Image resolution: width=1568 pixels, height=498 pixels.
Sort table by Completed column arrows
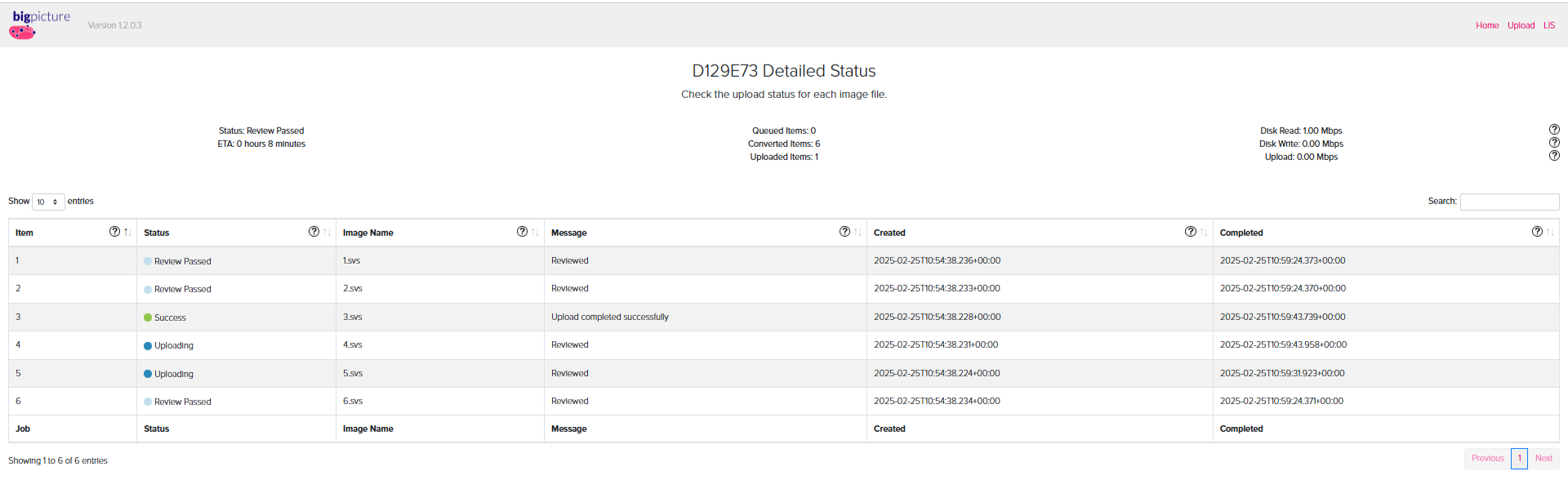click(x=1550, y=233)
